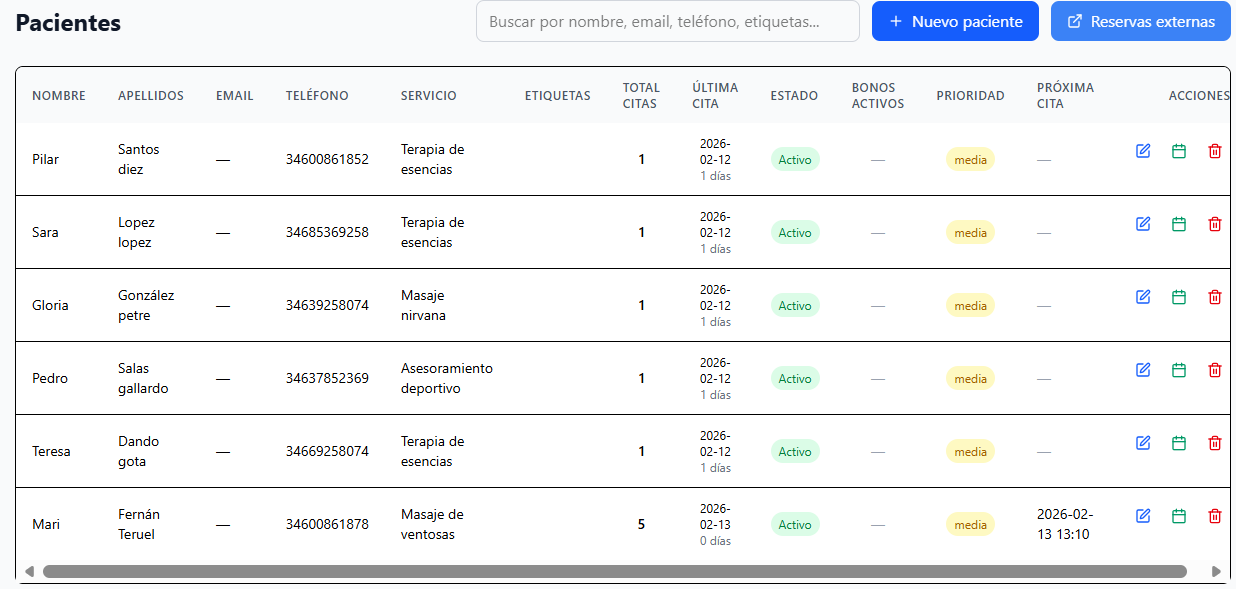Click Activo status badge for Sara
The width and height of the screenshot is (1236, 589).
pyautogui.click(x=795, y=233)
